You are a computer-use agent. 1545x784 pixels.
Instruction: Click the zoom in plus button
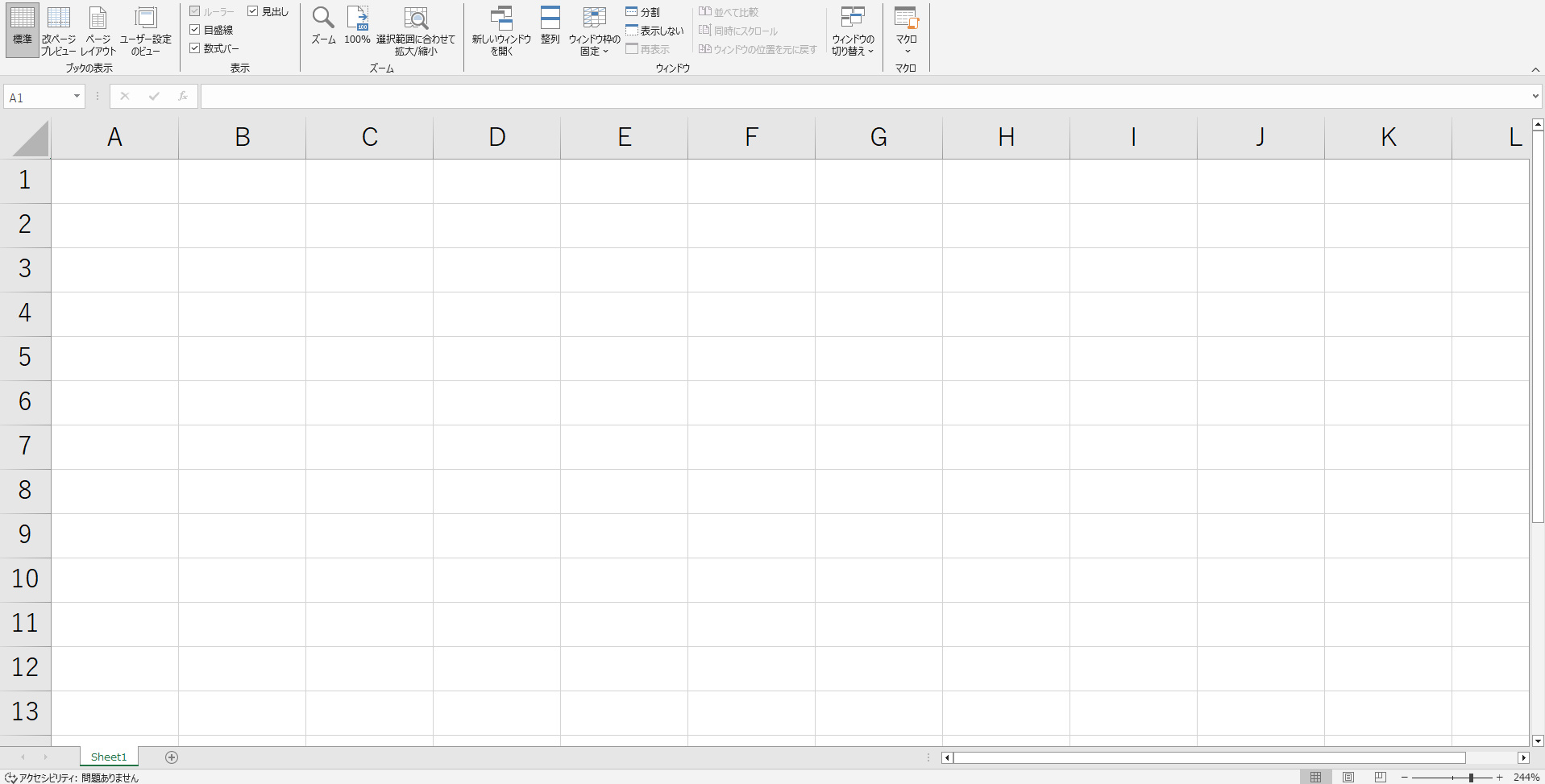(1500, 778)
